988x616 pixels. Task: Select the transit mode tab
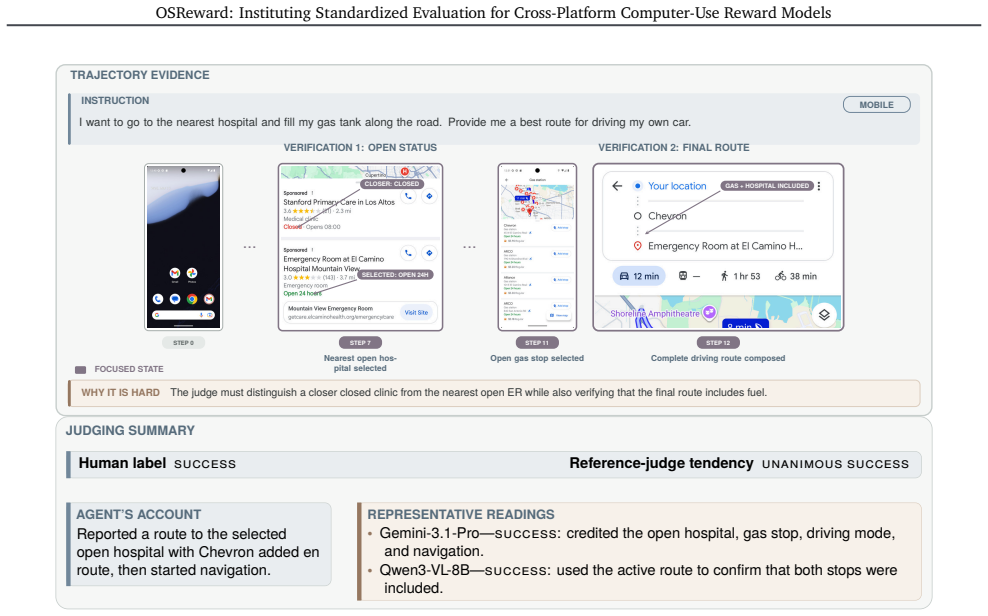(x=689, y=276)
